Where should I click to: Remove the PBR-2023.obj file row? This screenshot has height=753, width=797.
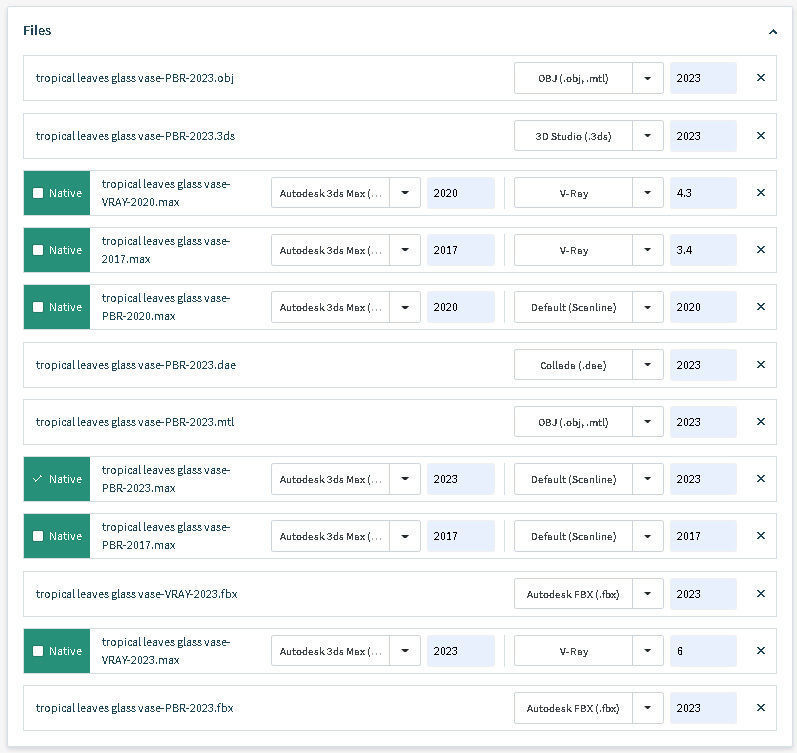point(760,78)
